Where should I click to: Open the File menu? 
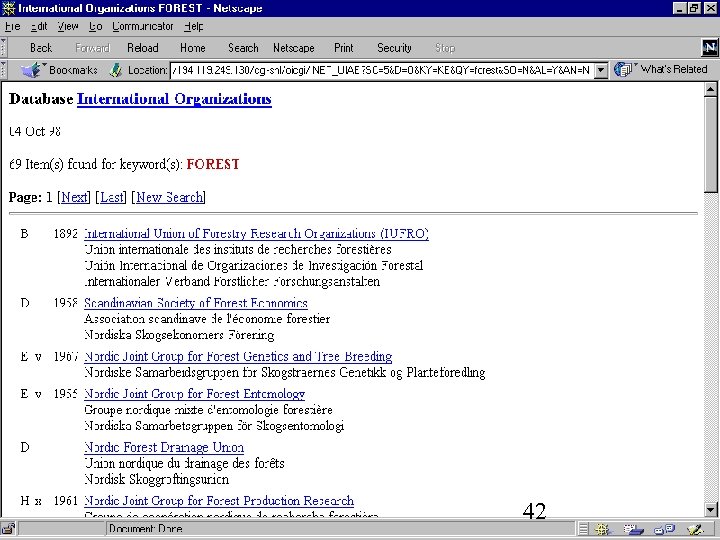coord(12,27)
